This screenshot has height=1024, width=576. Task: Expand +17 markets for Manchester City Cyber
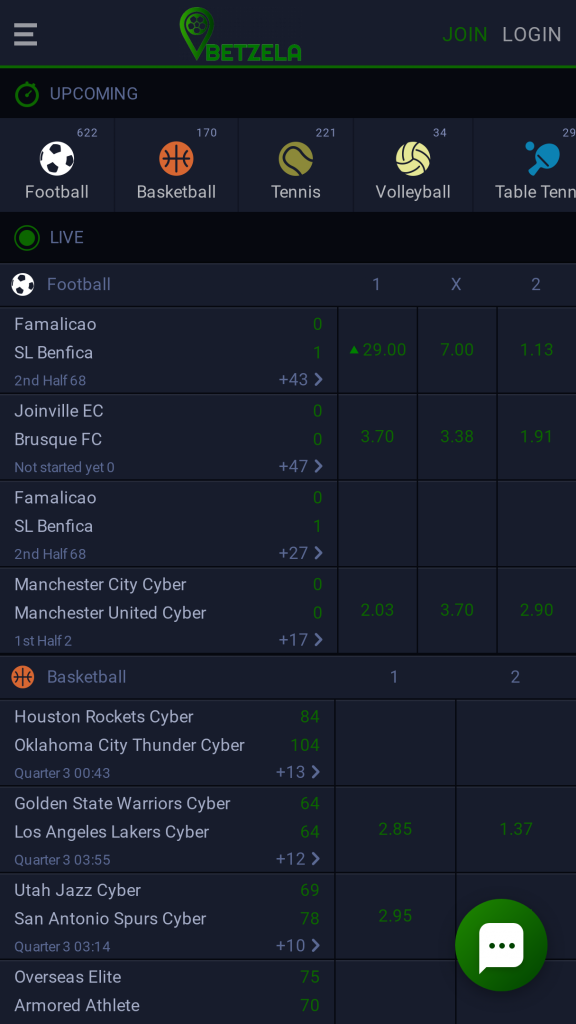300,640
